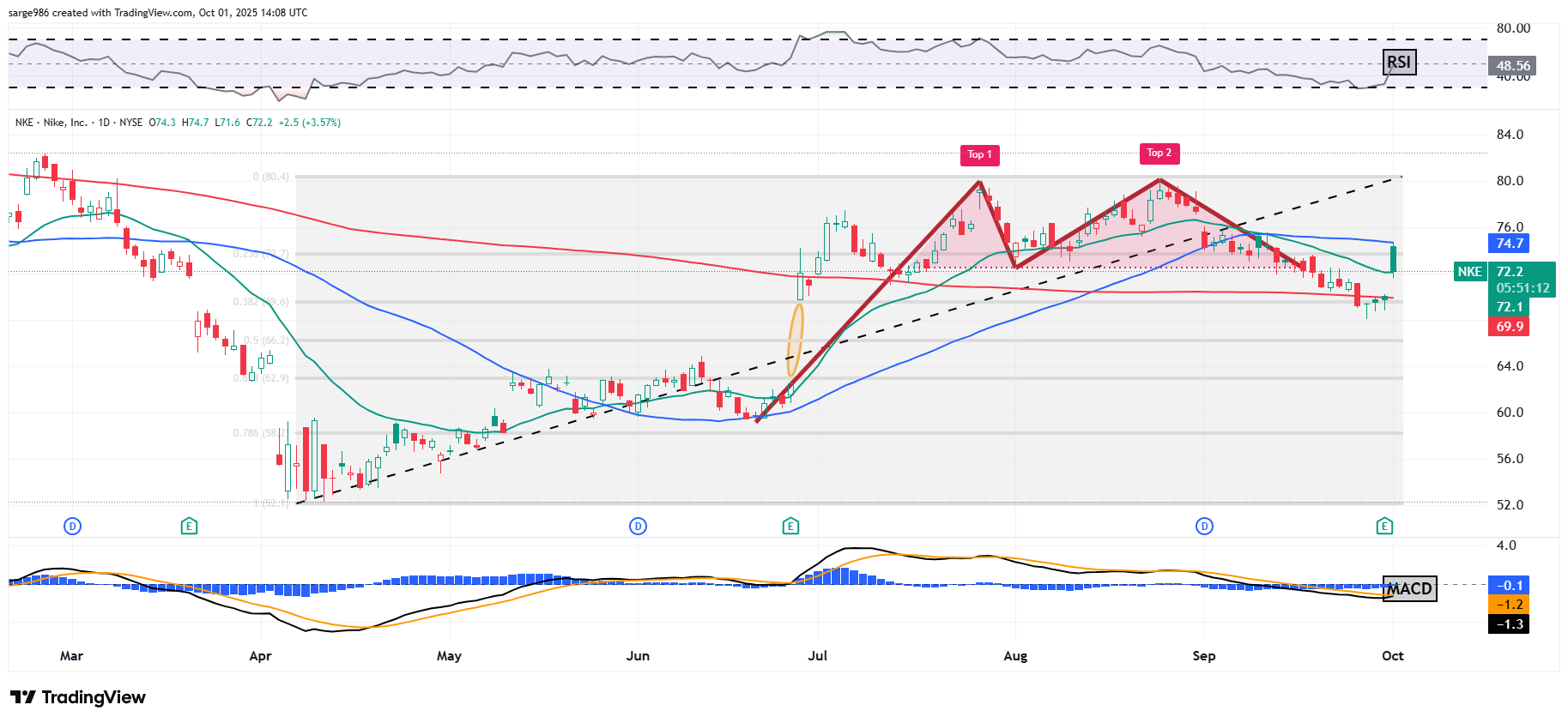Click the TradingView logo at bottom left

pyautogui.click(x=78, y=697)
